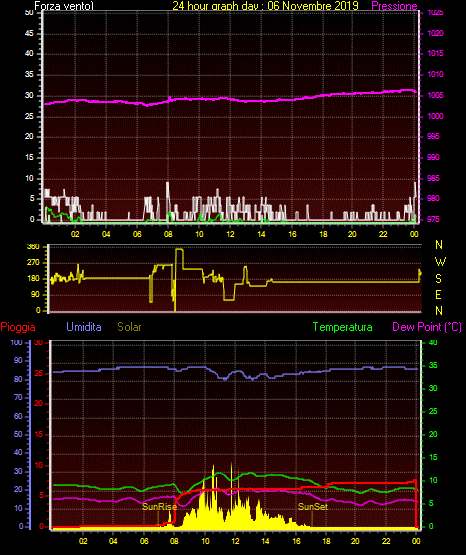Click the white wind gust spike near 08 hours
466x555 pixels.
(x=168, y=200)
